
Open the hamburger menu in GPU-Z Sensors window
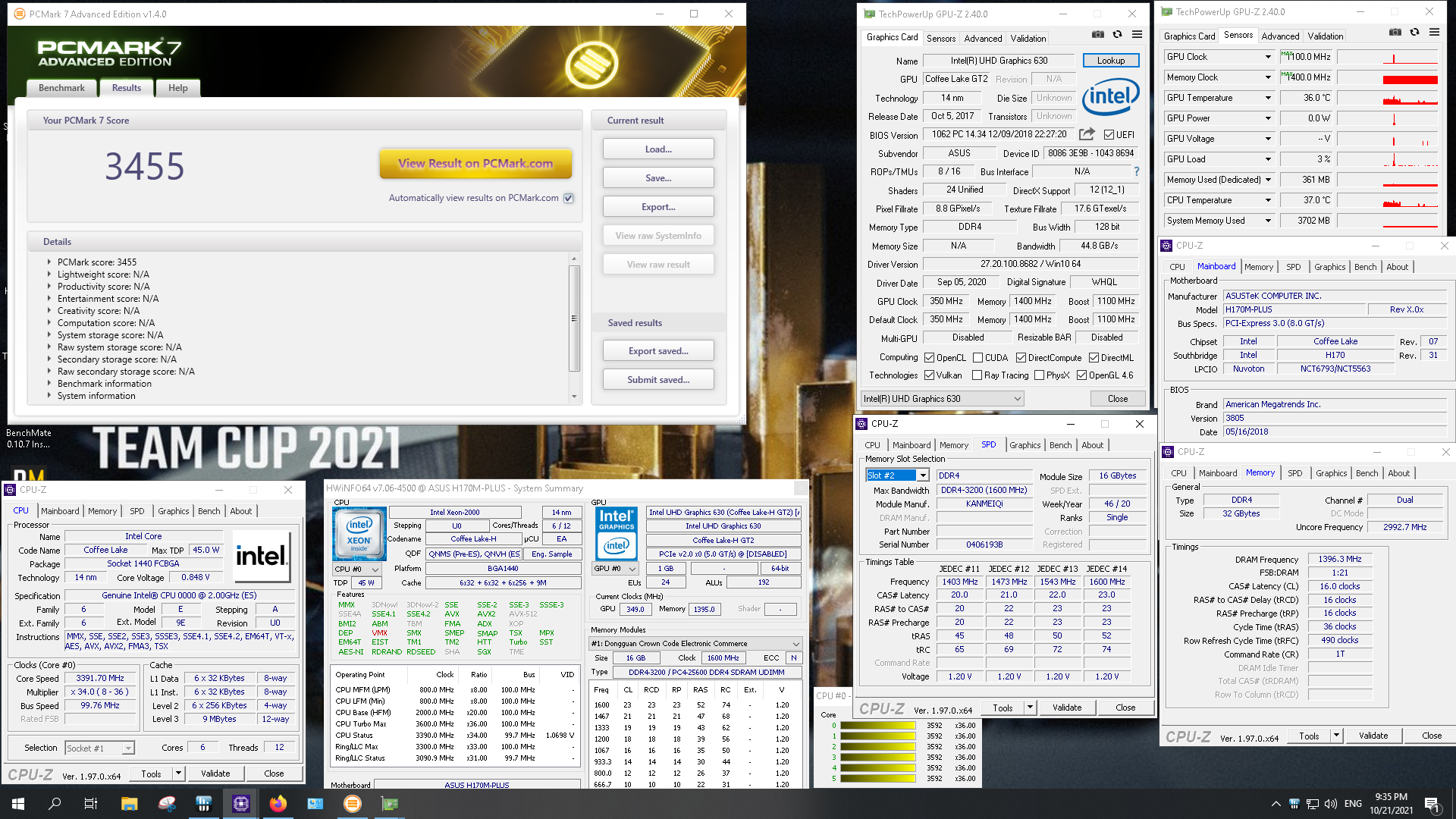[x=1434, y=32]
